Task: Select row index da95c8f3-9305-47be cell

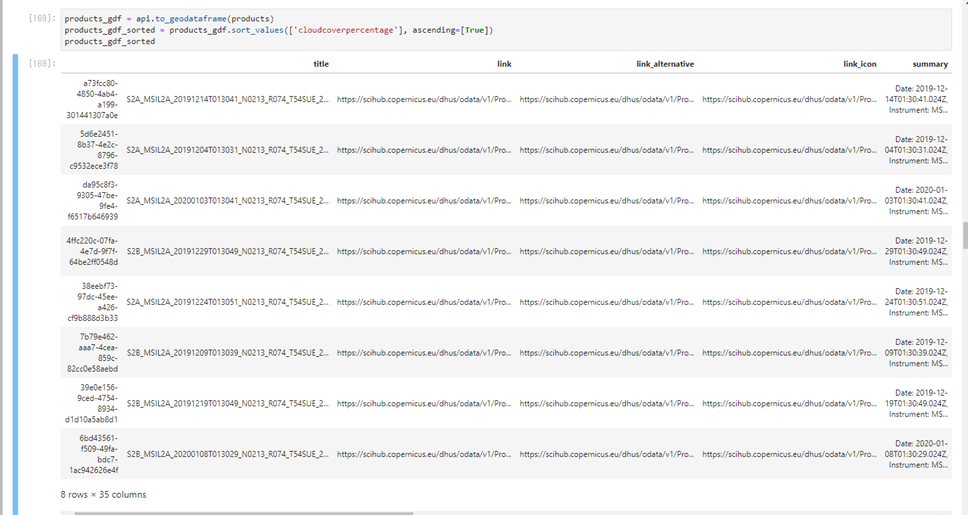Action: (x=91, y=200)
